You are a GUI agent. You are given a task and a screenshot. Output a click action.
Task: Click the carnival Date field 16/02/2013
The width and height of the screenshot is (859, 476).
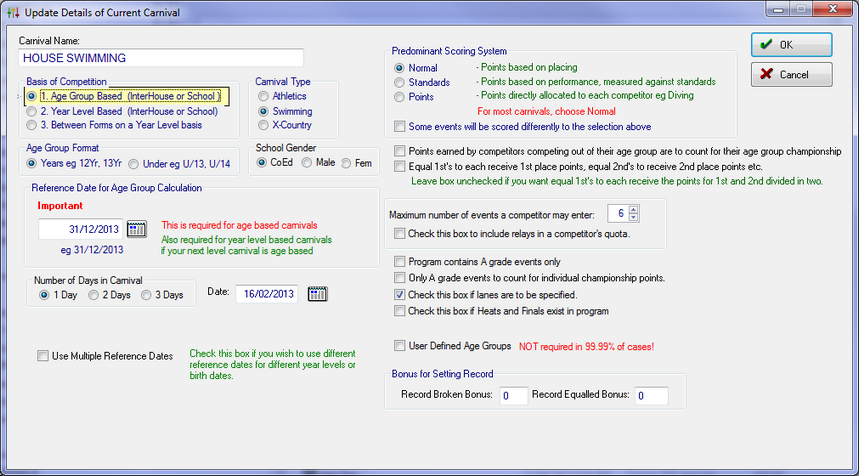[267, 294]
